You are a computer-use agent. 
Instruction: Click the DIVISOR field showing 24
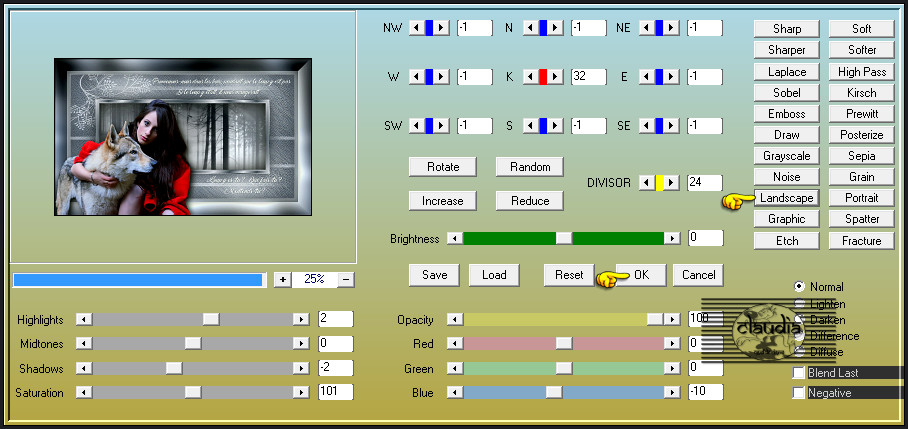click(x=705, y=183)
